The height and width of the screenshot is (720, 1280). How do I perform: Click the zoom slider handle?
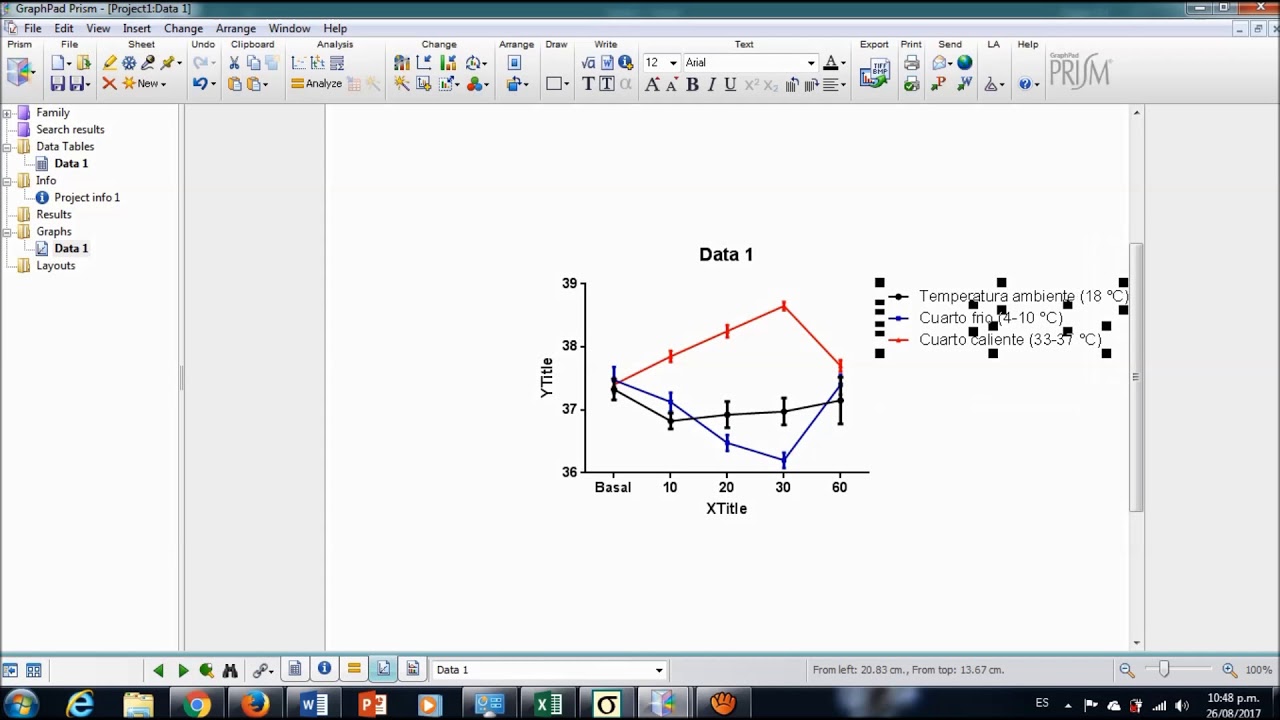1163,669
